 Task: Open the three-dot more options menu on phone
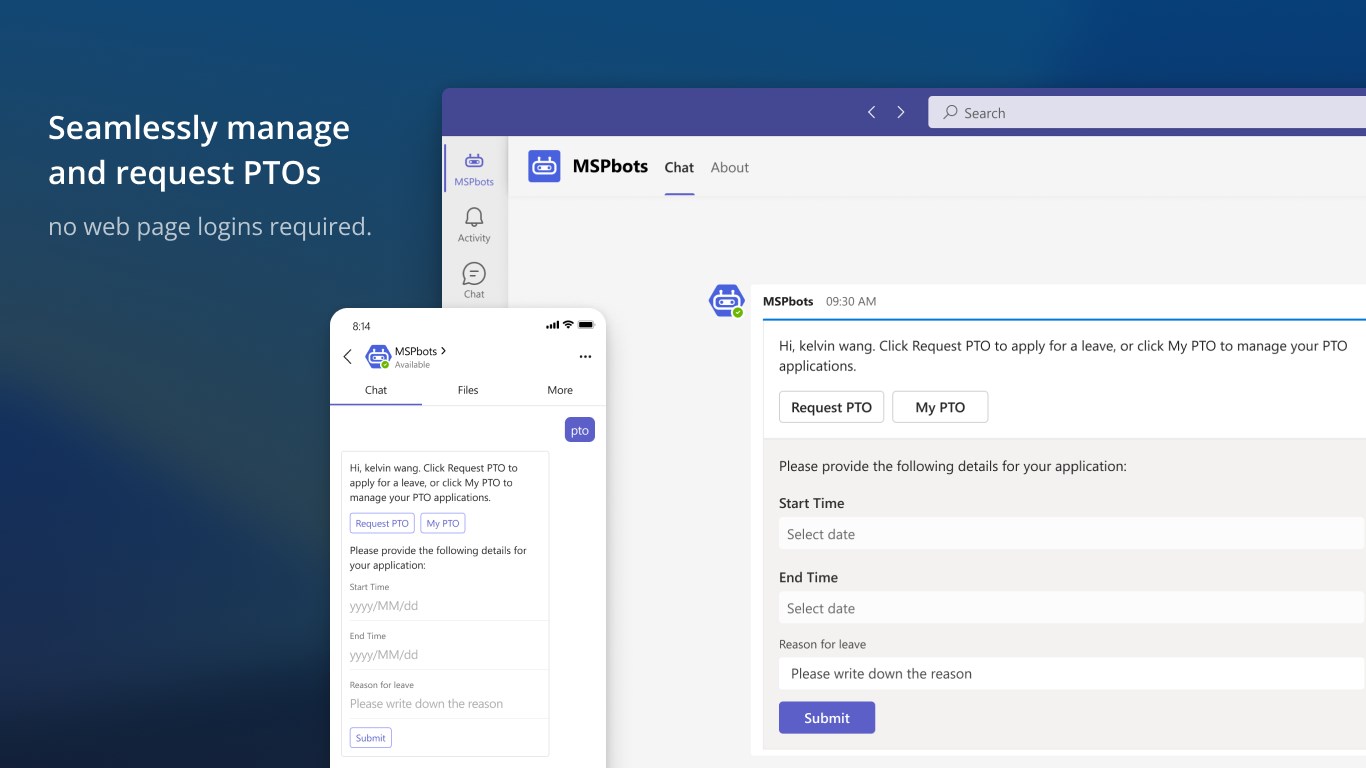(585, 357)
